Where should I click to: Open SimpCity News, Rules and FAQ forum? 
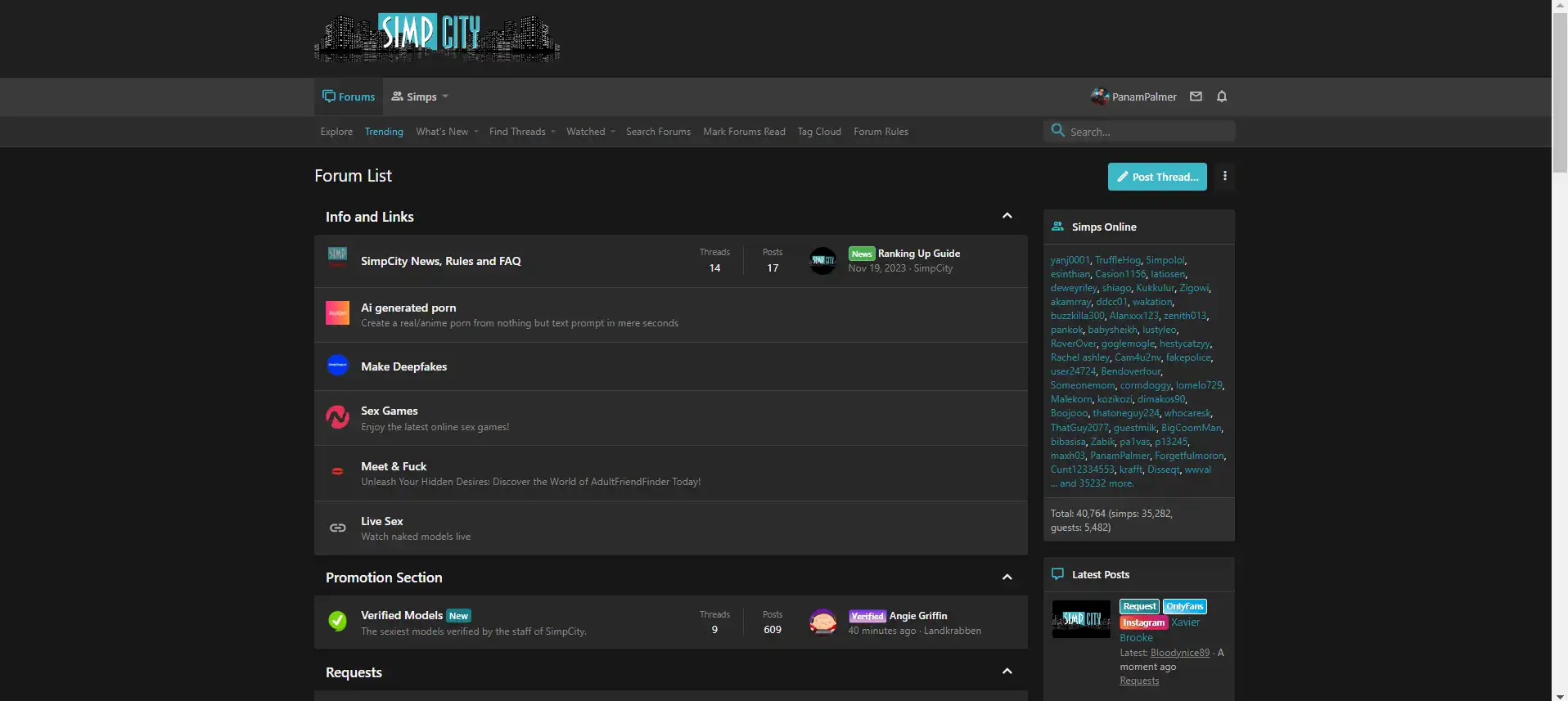(440, 261)
